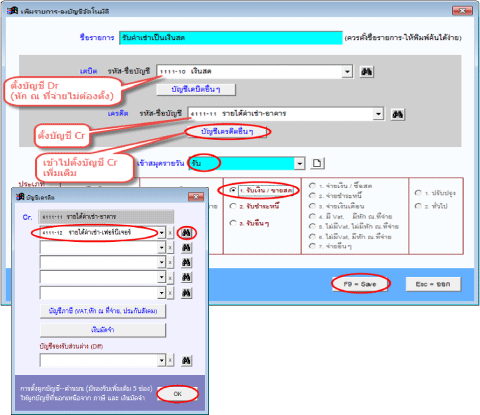This screenshot has height=415, width=480.
Task: Click binoculars icon on second empty Cr row
Action: point(186,248)
